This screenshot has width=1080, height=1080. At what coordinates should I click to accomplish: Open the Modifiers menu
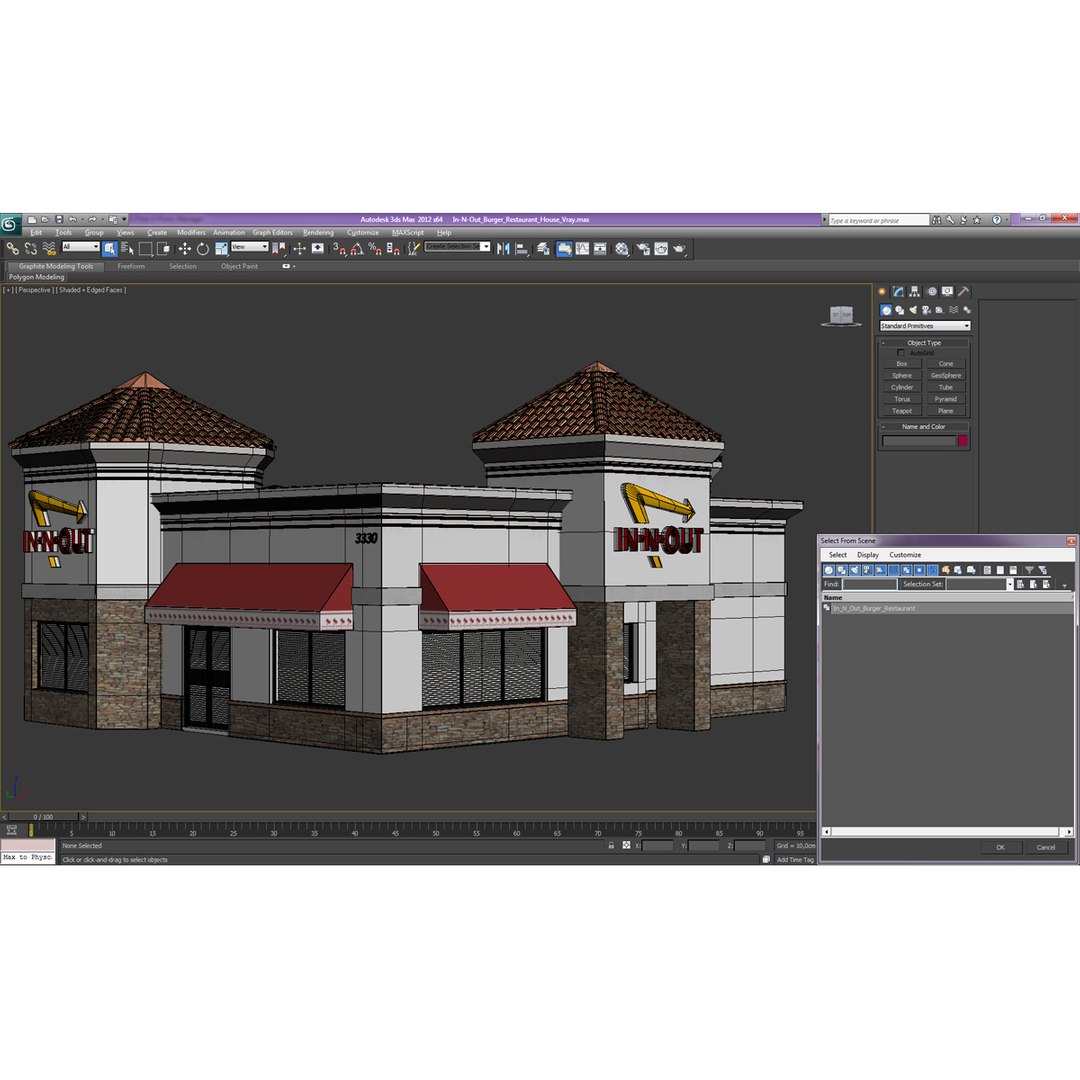point(191,233)
